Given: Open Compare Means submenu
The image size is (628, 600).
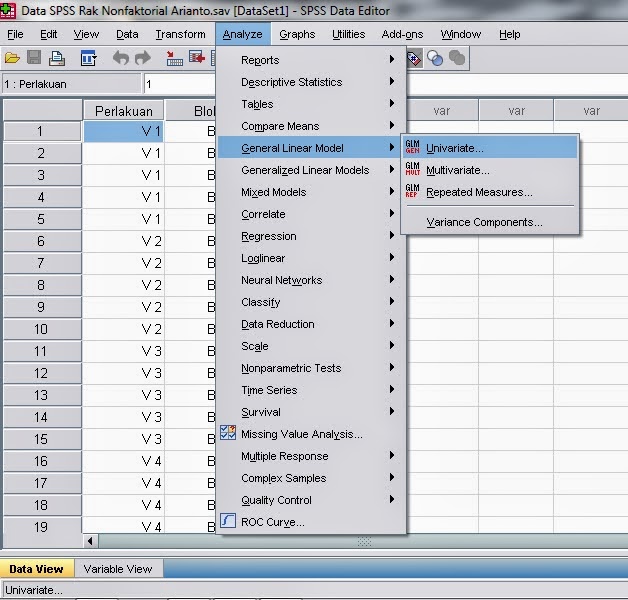Looking at the screenshot, I should [x=311, y=126].
